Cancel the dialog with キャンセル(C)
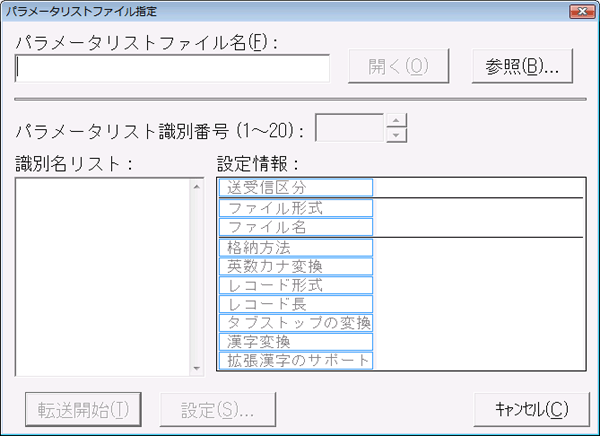This screenshot has height=436, width=600. (x=532, y=410)
